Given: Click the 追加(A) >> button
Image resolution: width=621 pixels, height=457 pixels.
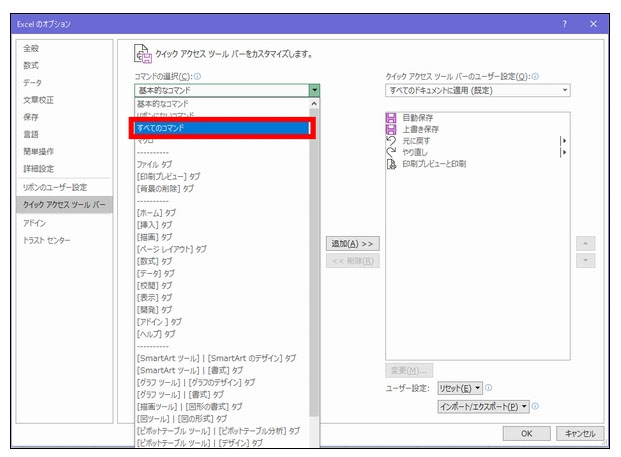Looking at the screenshot, I should (x=352, y=244).
